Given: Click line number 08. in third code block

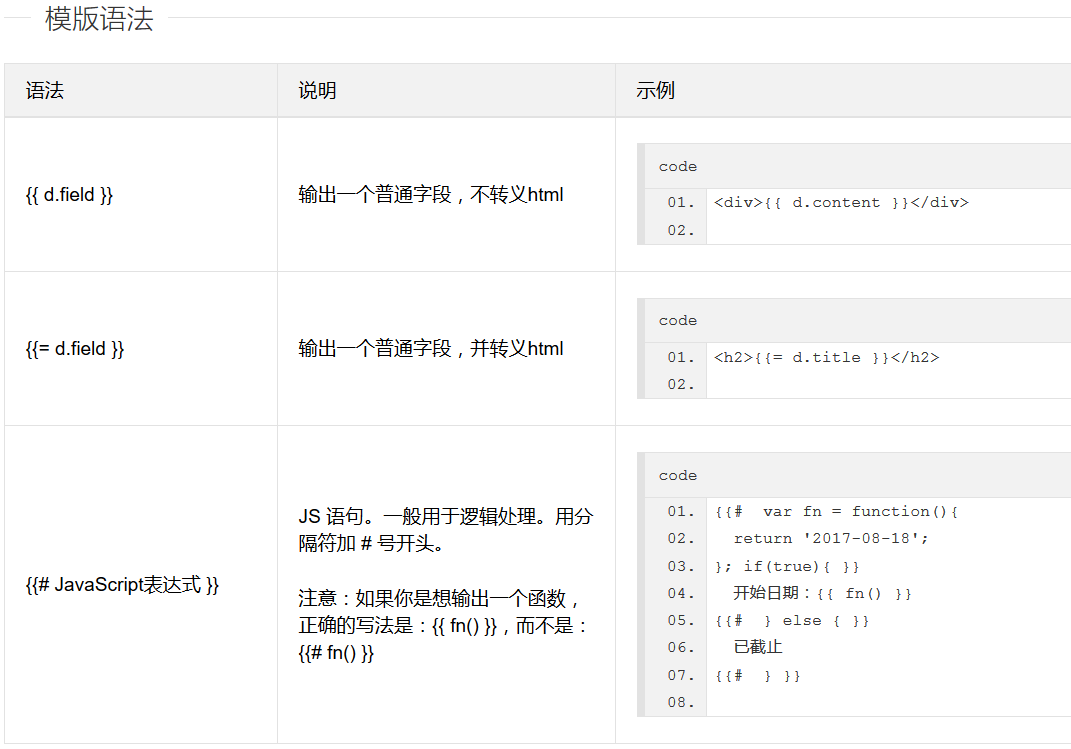Looking at the screenshot, I should click(x=680, y=703).
